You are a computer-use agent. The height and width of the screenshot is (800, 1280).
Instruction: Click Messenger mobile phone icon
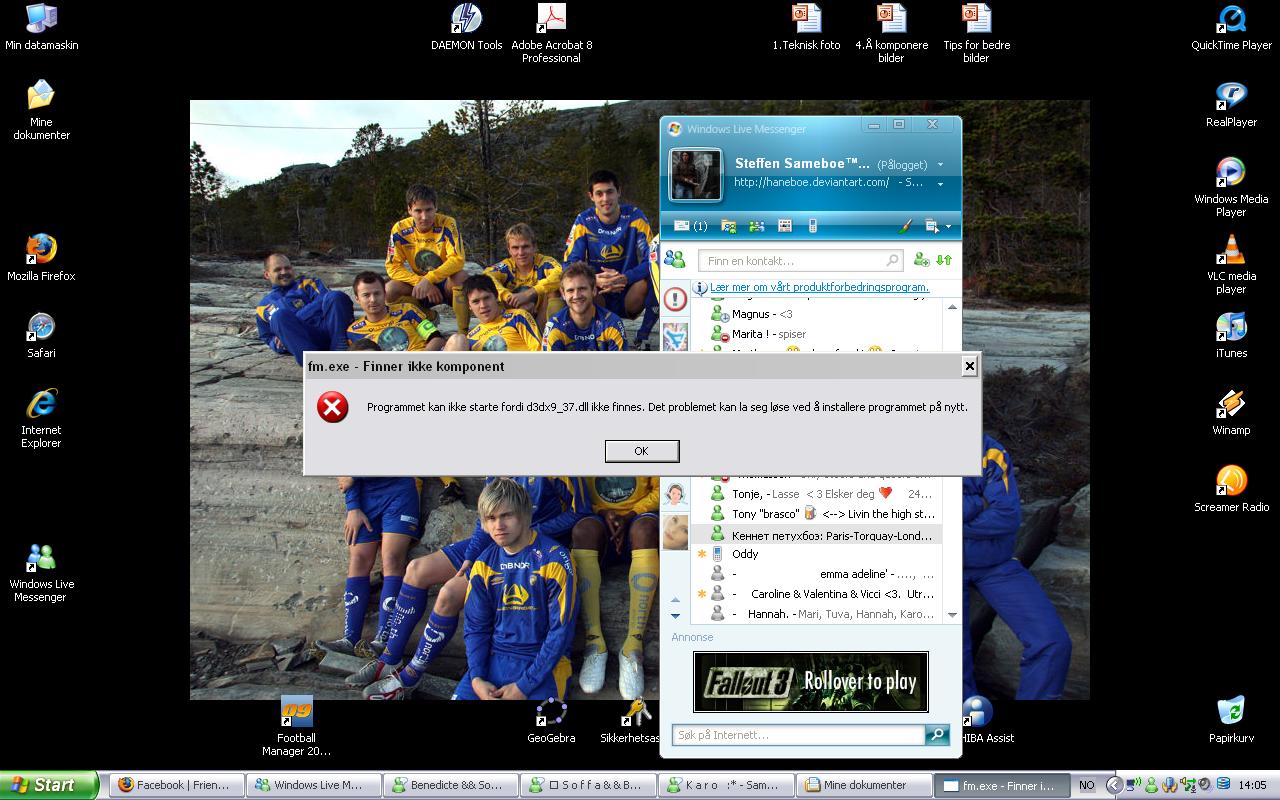tap(813, 226)
